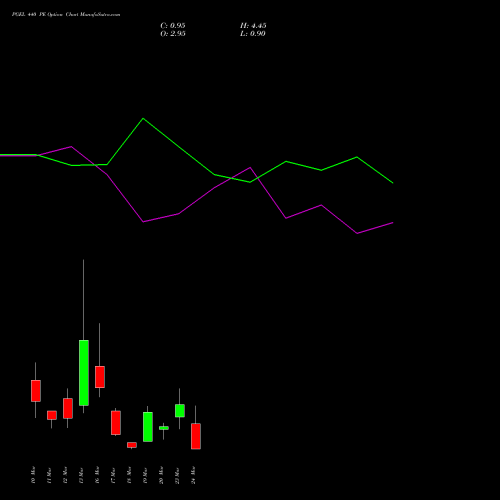The width and height of the screenshot is (500, 500).
Task: Click the red candle for 17 Mar
Action: pyautogui.click(x=116, y=423)
